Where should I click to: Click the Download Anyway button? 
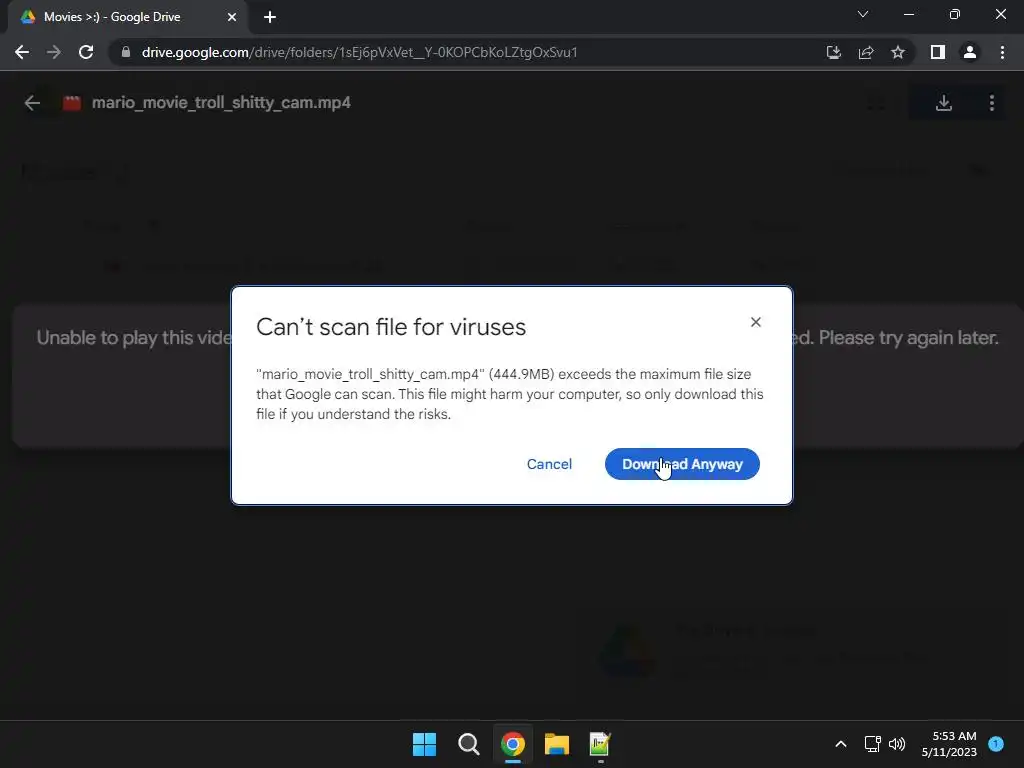coord(682,464)
